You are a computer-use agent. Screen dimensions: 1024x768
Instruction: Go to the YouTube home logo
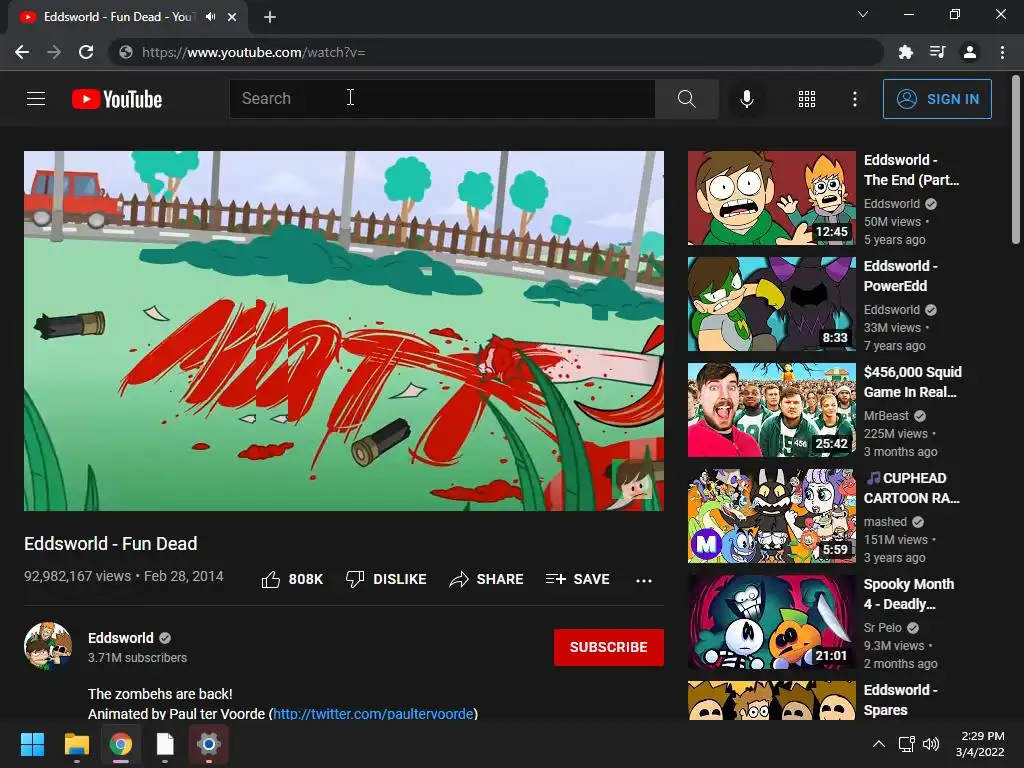click(x=117, y=99)
